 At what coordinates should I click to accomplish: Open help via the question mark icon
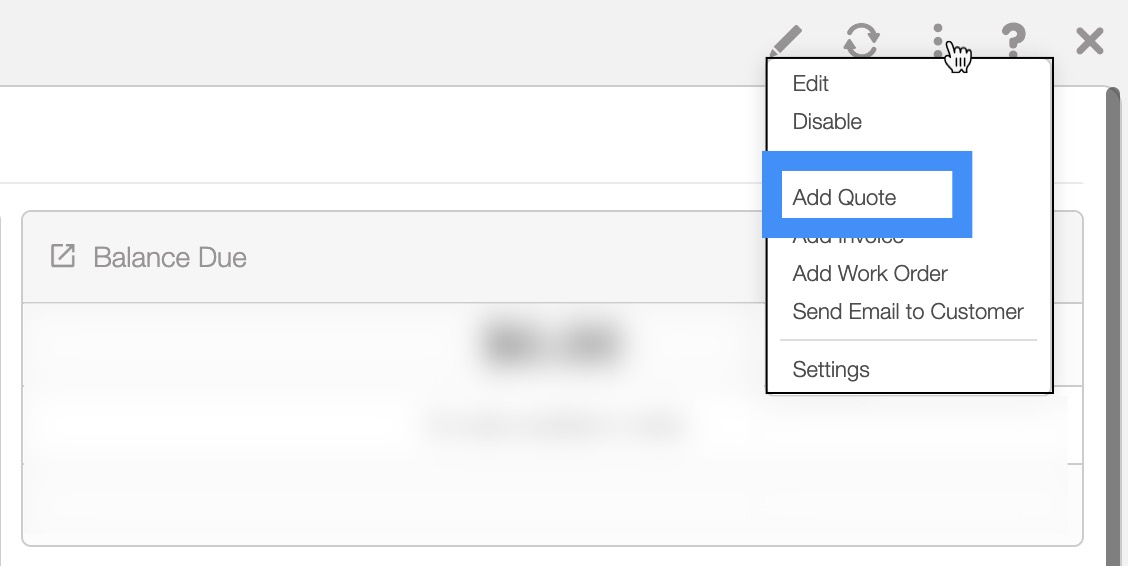1013,41
